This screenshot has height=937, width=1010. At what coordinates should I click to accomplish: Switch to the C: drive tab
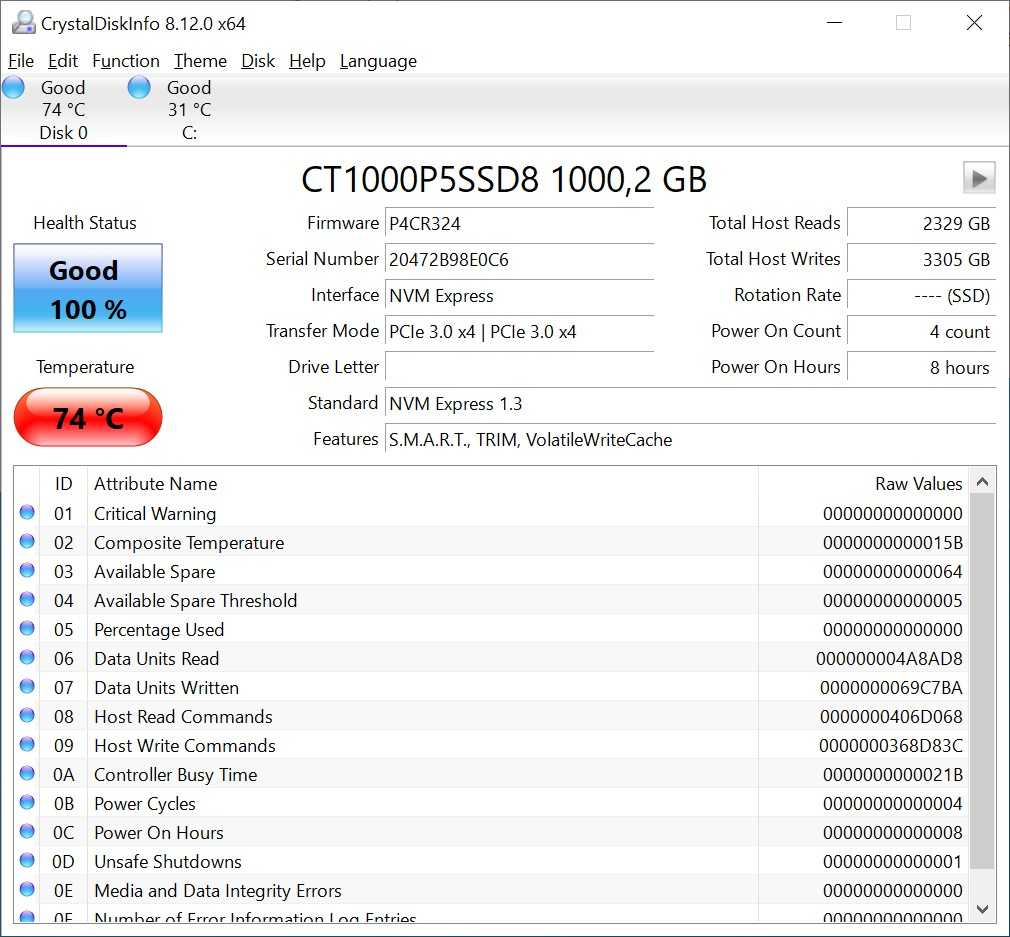(x=189, y=110)
